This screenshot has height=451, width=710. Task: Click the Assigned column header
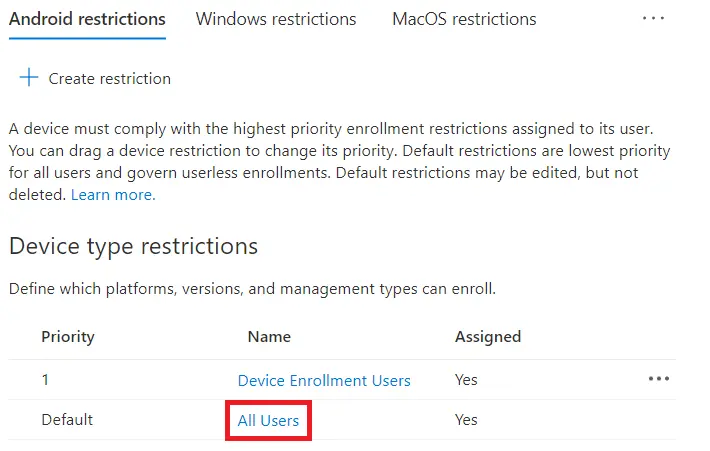488,337
